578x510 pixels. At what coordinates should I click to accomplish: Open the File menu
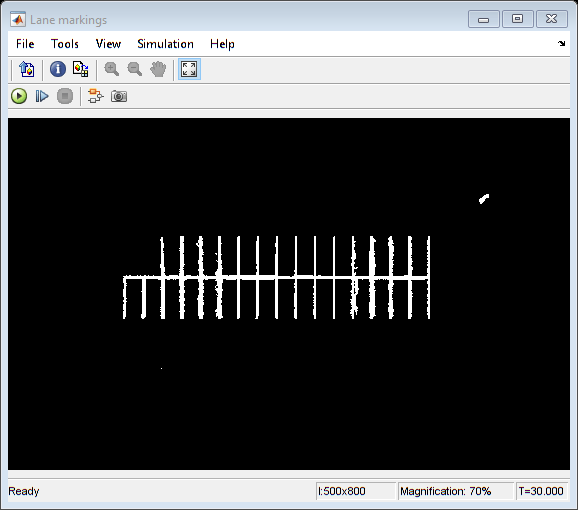coord(25,44)
